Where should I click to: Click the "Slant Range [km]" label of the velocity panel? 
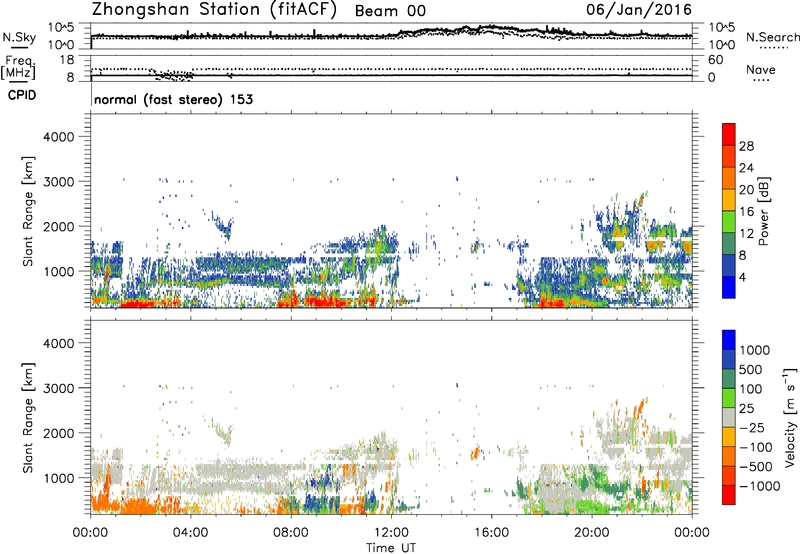pyautogui.click(x=28, y=418)
